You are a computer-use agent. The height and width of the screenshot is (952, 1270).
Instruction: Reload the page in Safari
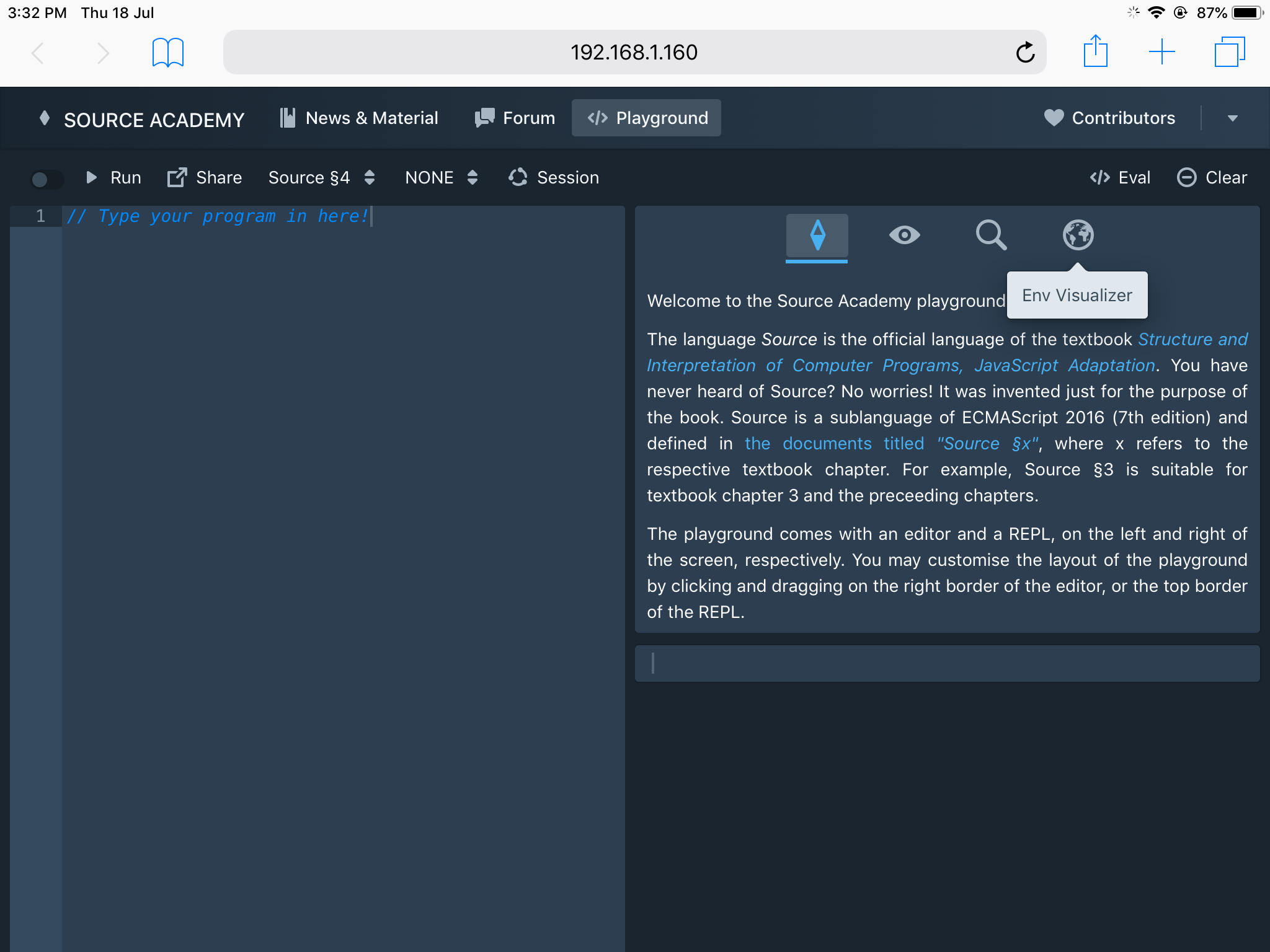[x=1025, y=53]
